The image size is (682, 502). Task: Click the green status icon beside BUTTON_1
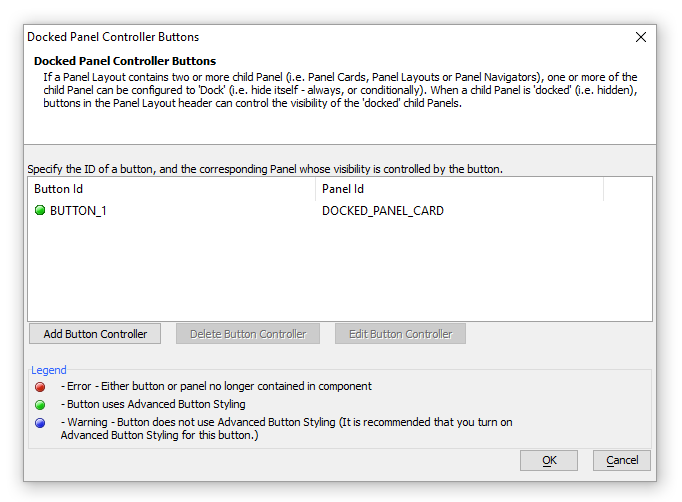pos(40,211)
